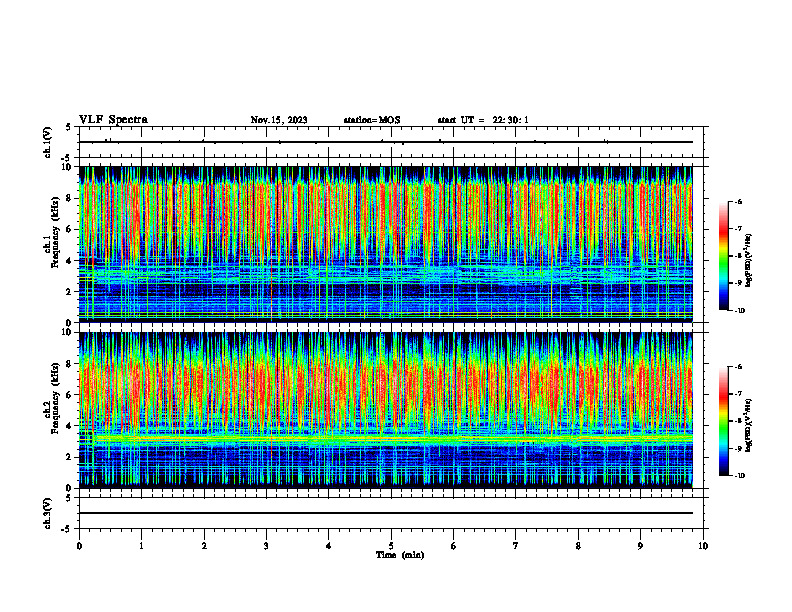792x612 pixels.
Task: Select the ch.1 color scale bar
Action: (x=724, y=256)
